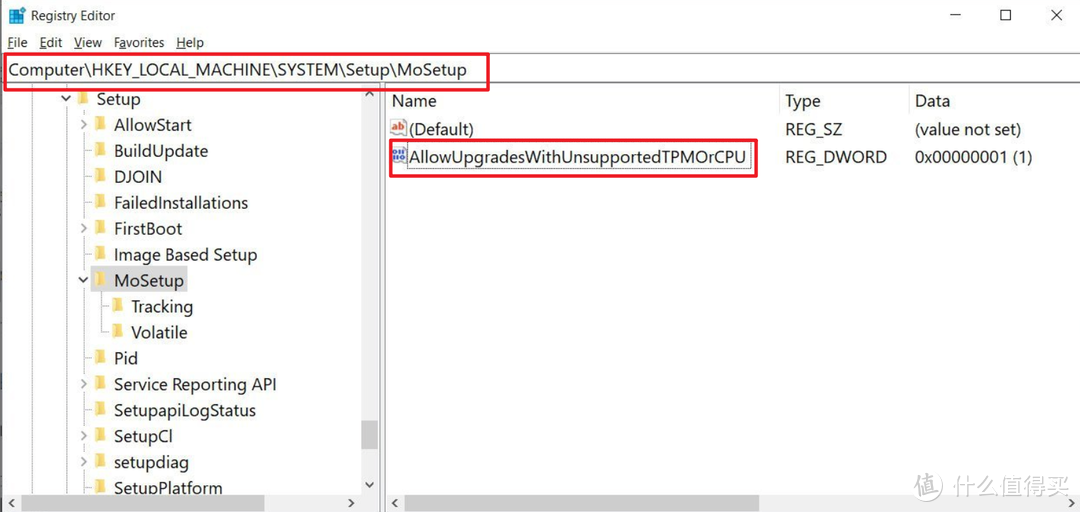Click tree pane scroll down arrow
1080x512 pixels.
369,485
